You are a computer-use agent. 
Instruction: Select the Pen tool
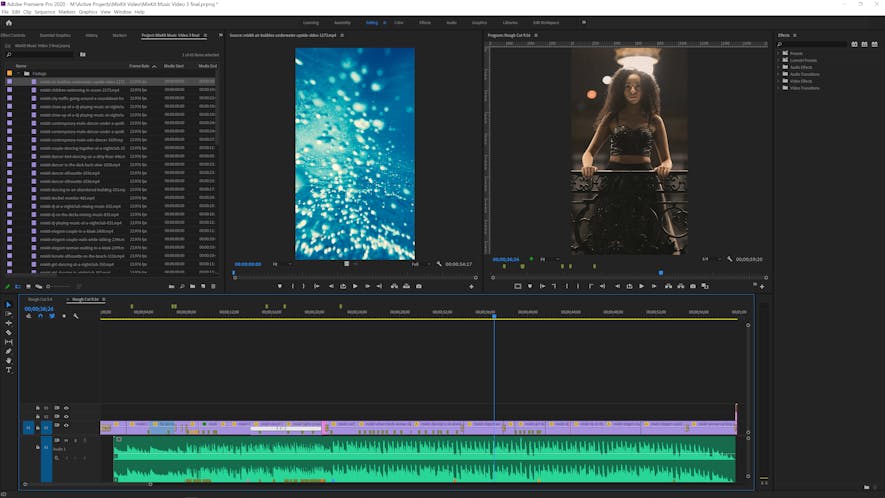click(x=9, y=351)
